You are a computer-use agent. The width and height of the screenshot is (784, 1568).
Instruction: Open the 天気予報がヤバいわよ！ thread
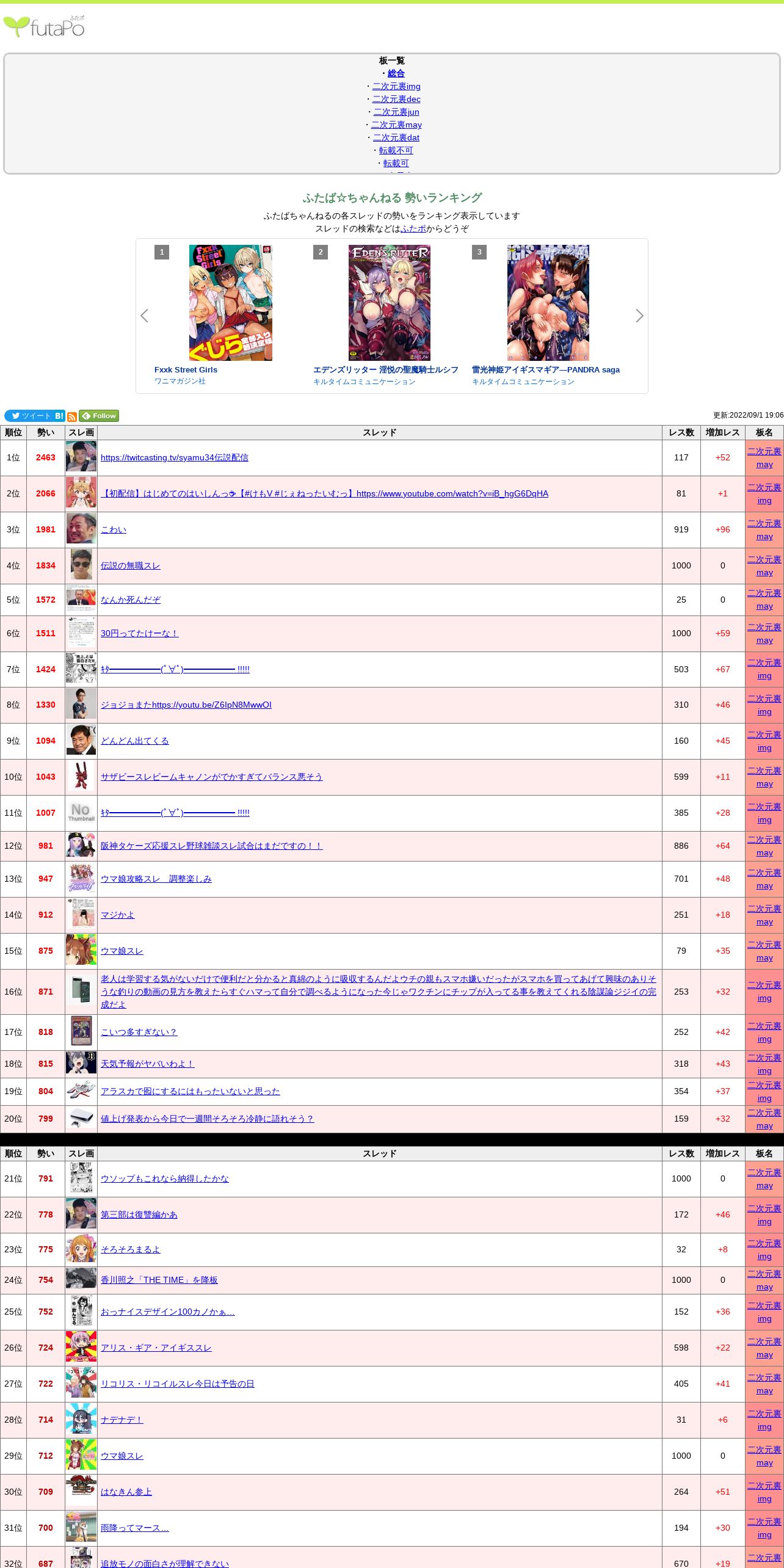[x=148, y=1064]
